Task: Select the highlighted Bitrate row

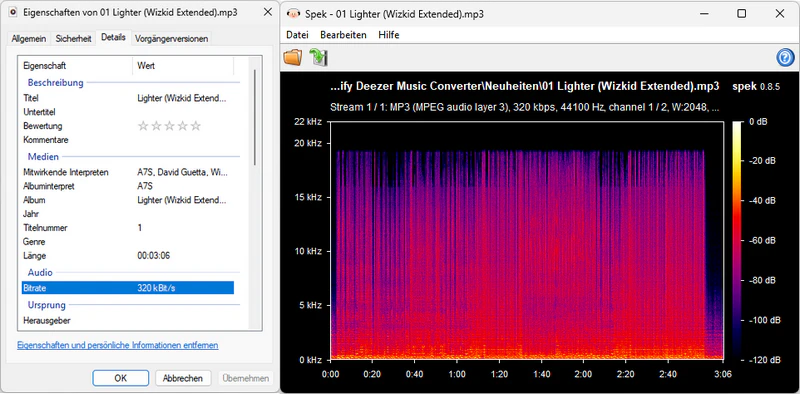Action: (128, 288)
